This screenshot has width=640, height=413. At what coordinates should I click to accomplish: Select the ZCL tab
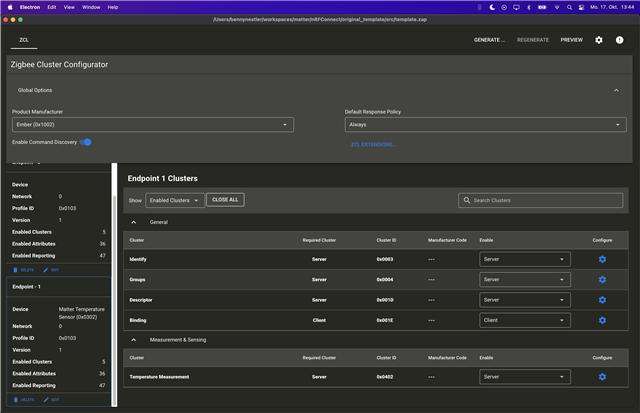pyautogui.click(x=24, y=40)
